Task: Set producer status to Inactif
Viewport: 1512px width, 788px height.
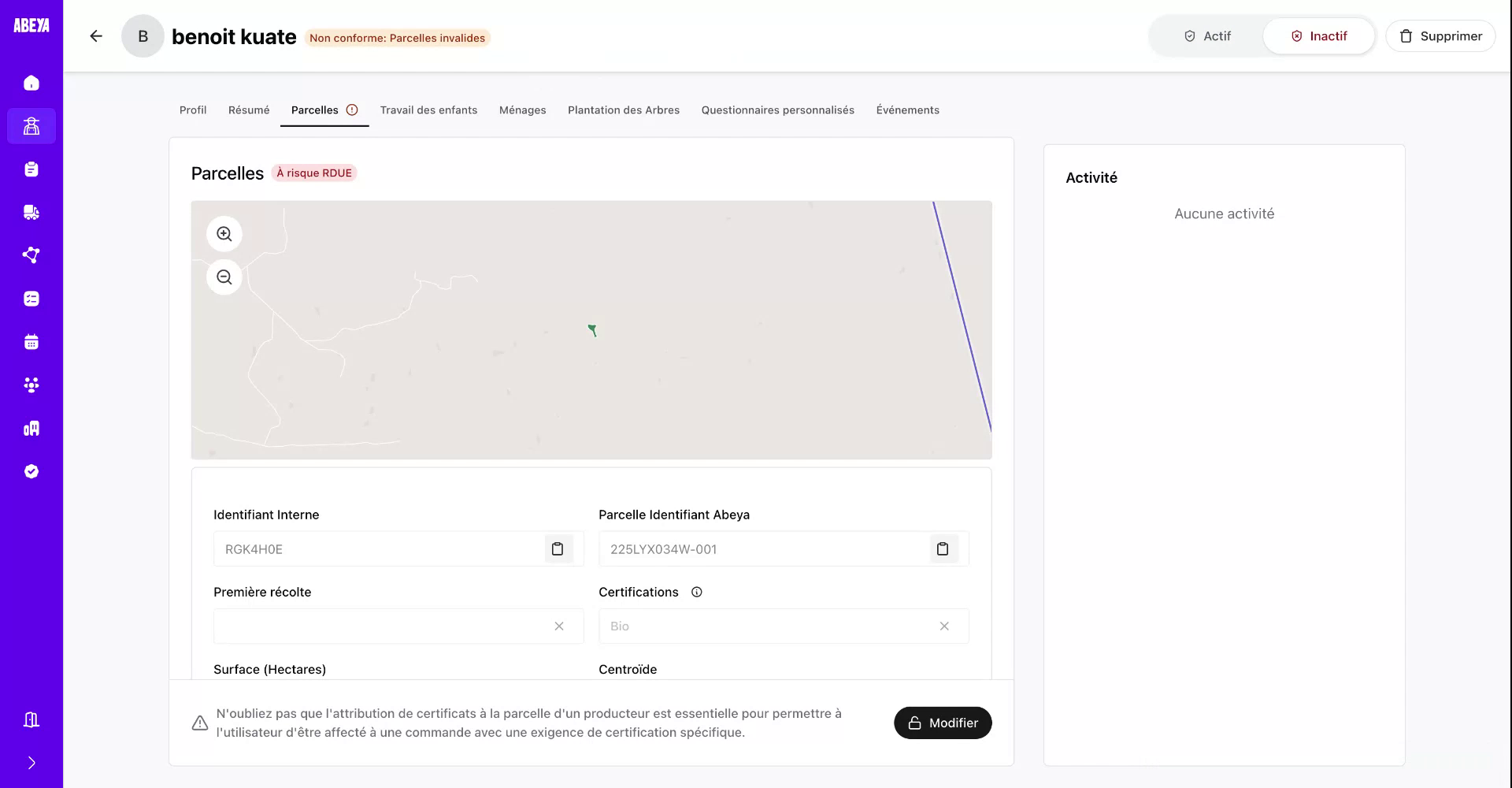Action: coord(1318,35)
